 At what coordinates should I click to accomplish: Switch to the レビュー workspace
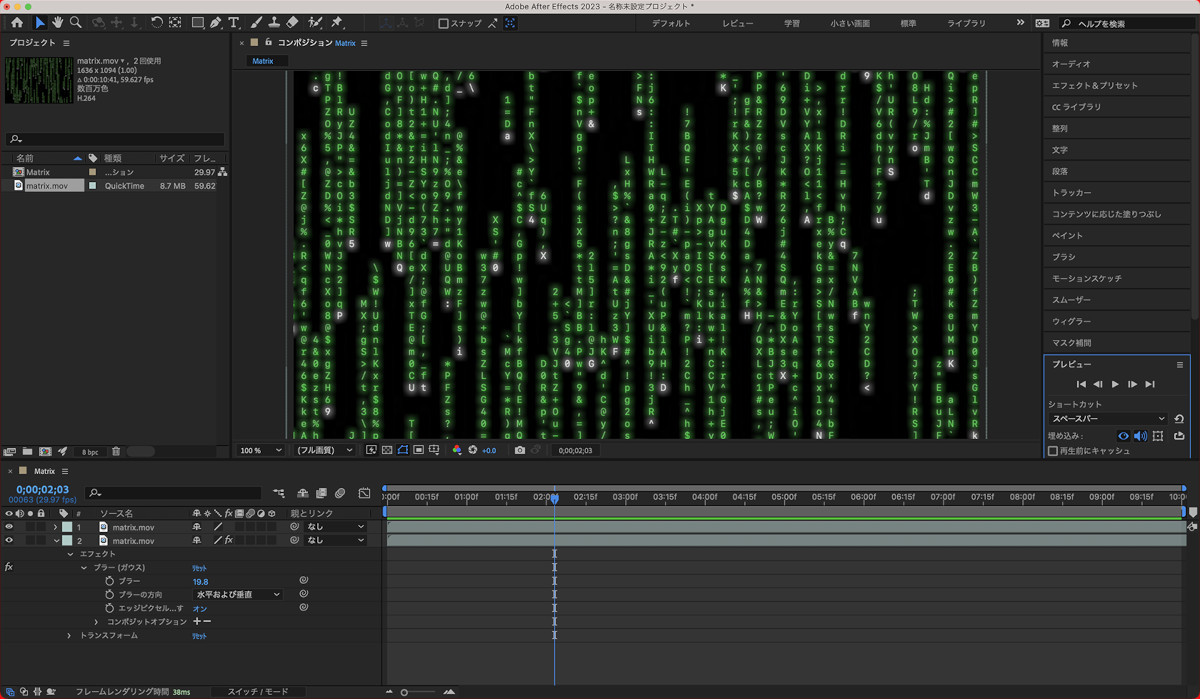(738, 23)
